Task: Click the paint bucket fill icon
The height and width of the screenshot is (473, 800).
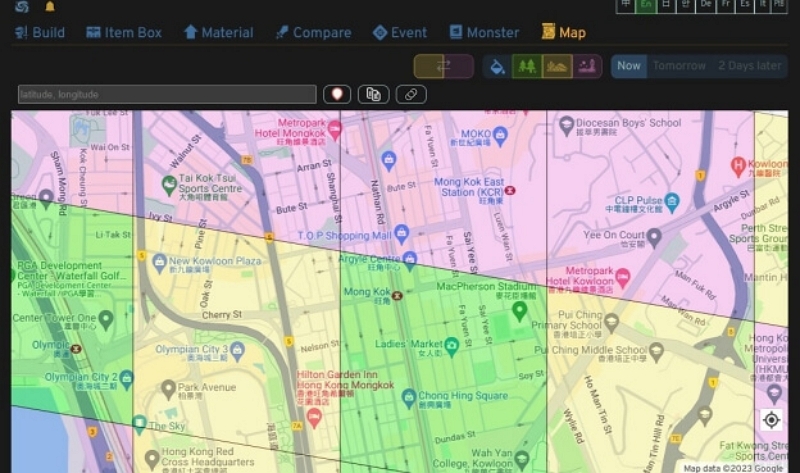Action: (x=497, y=66)
